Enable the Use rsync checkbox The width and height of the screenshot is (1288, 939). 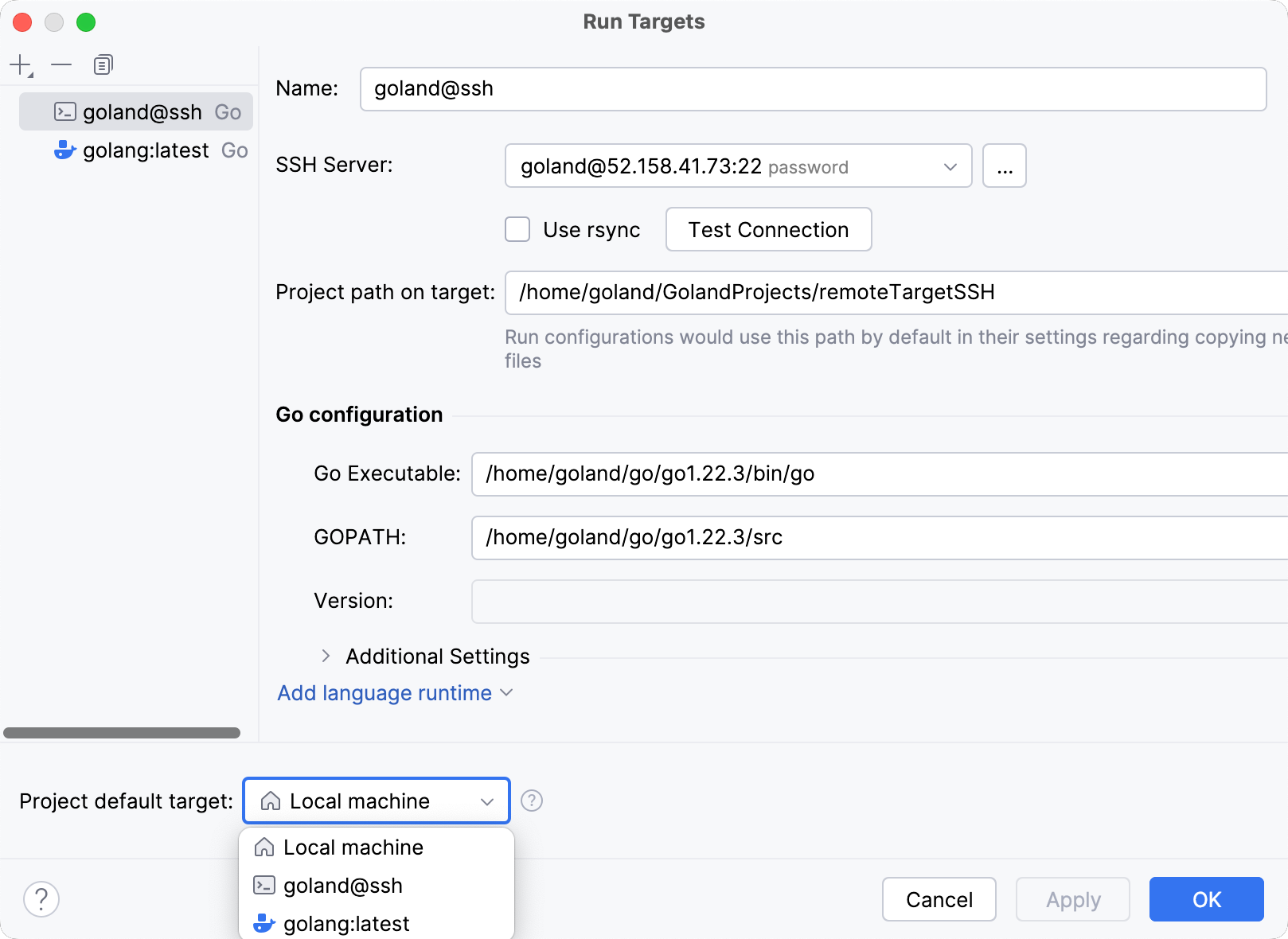click(x=517, y=229)
